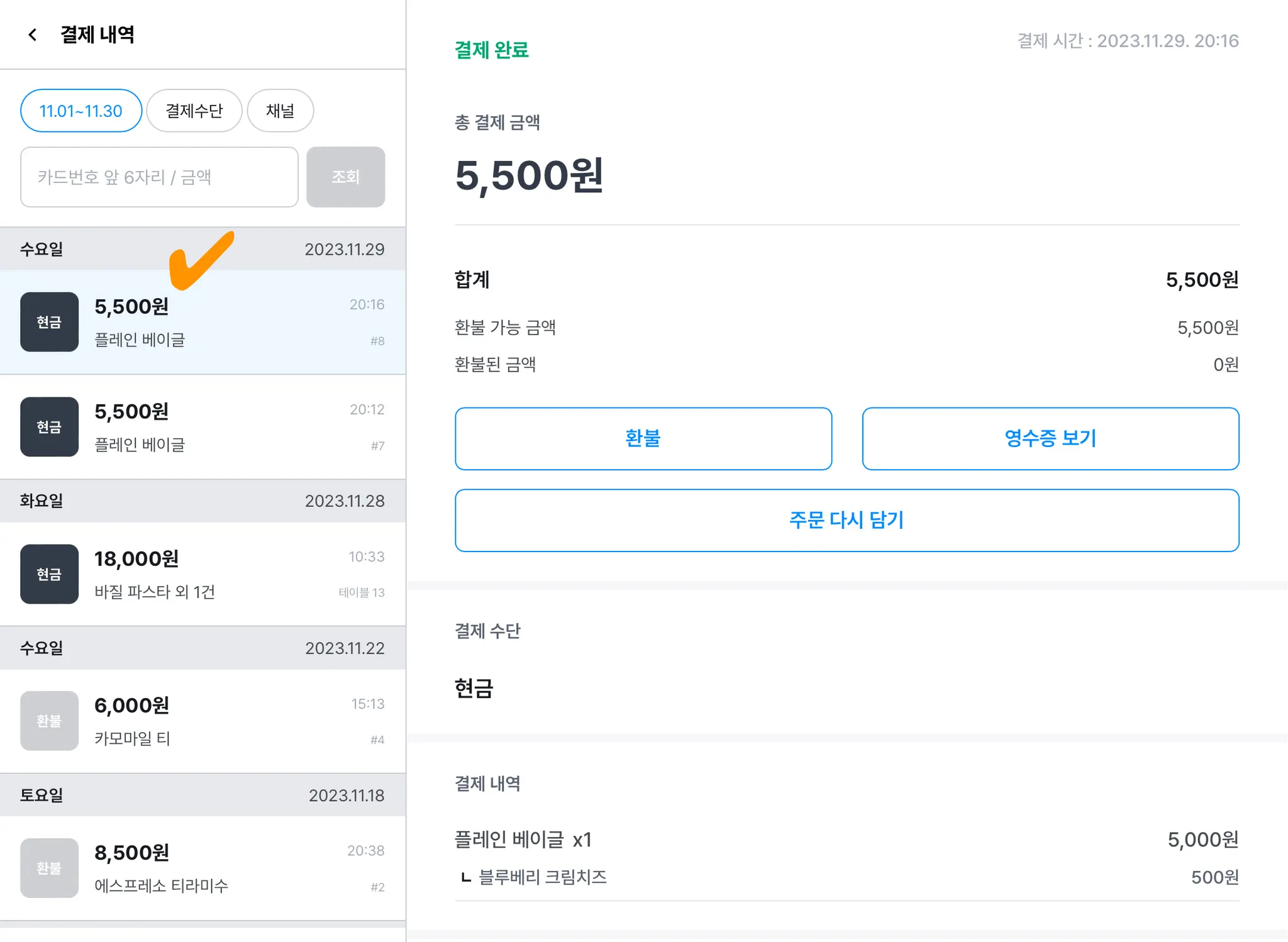Click the card number / amount search field
Screen dimensions: 1288x942
[159, 177]
